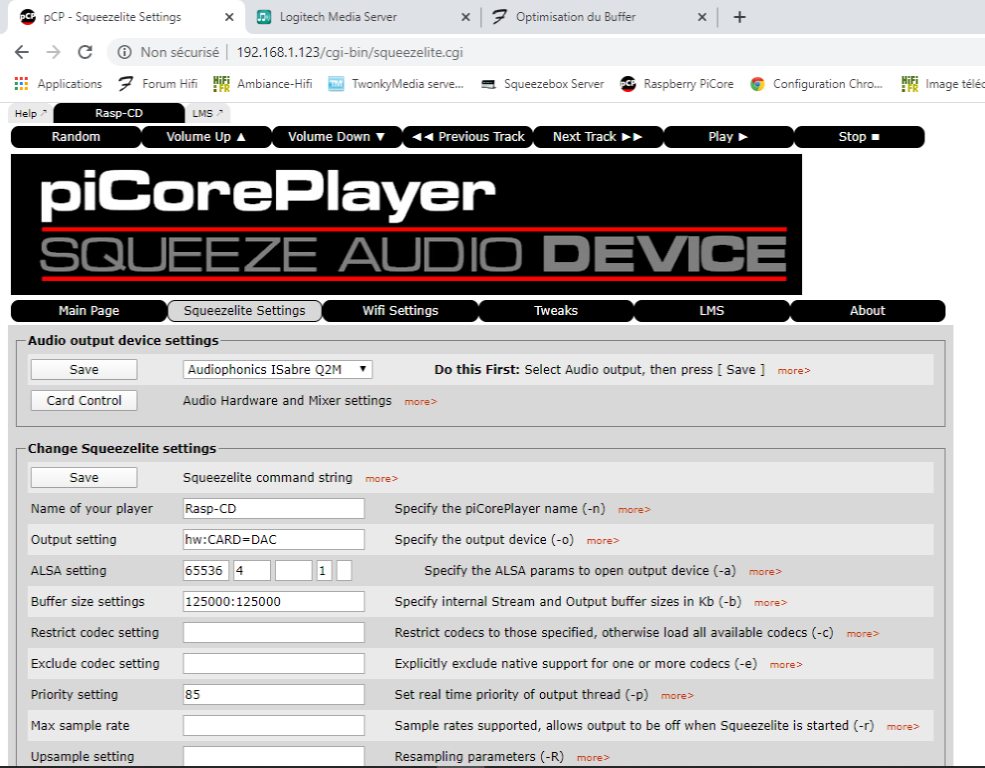
Task: Click the browser forward arrow
Action: (x=53, y=52)
